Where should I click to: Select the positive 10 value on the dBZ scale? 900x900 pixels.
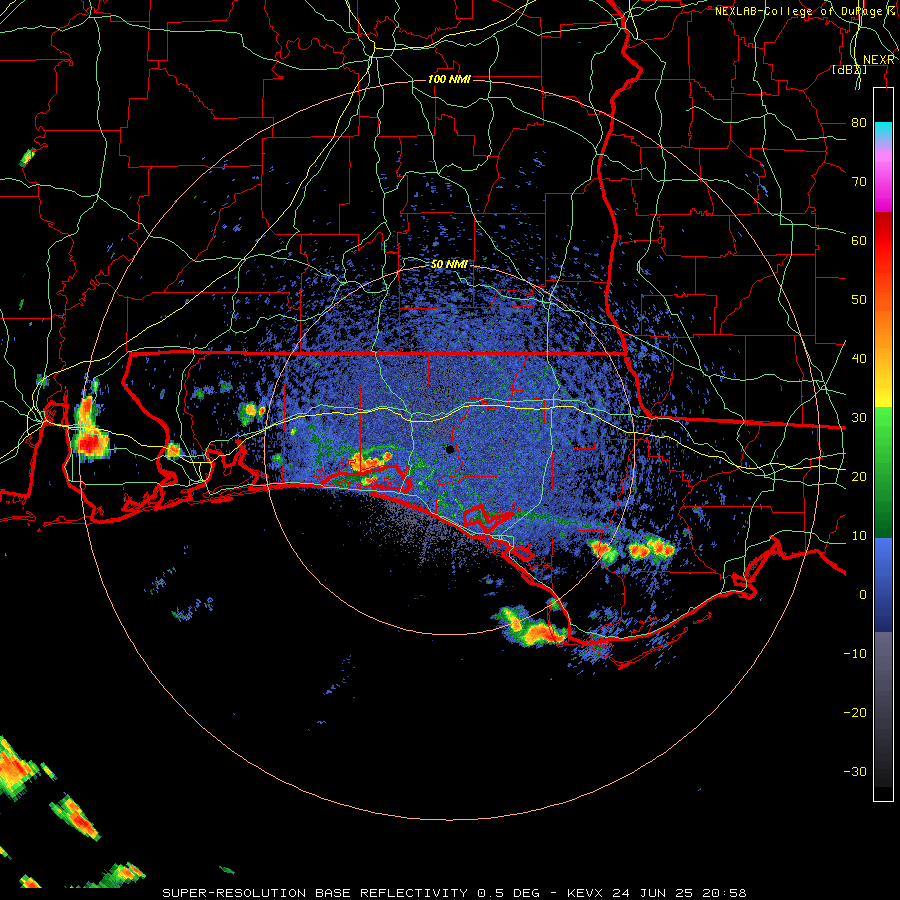click(859, 536)
